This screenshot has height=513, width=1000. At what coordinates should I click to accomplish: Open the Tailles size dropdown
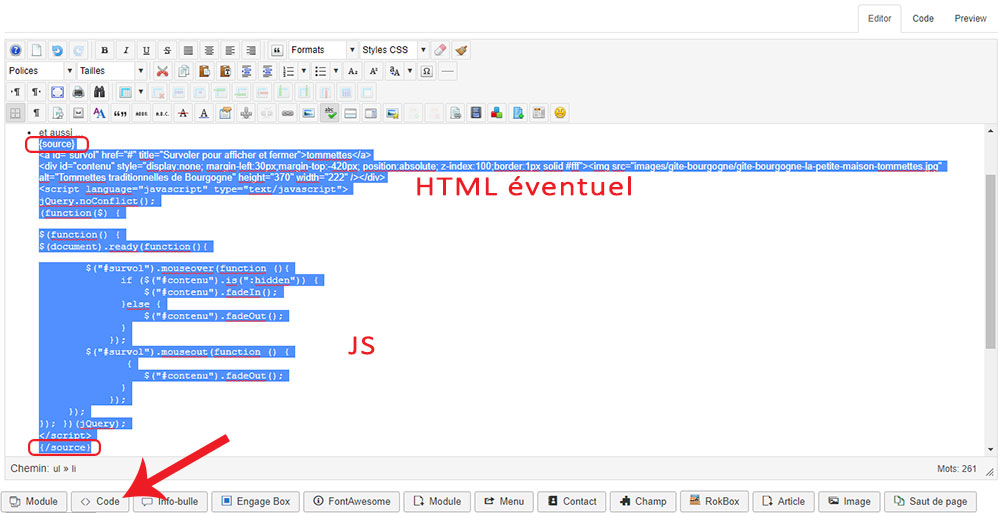[x=112, y=71]
